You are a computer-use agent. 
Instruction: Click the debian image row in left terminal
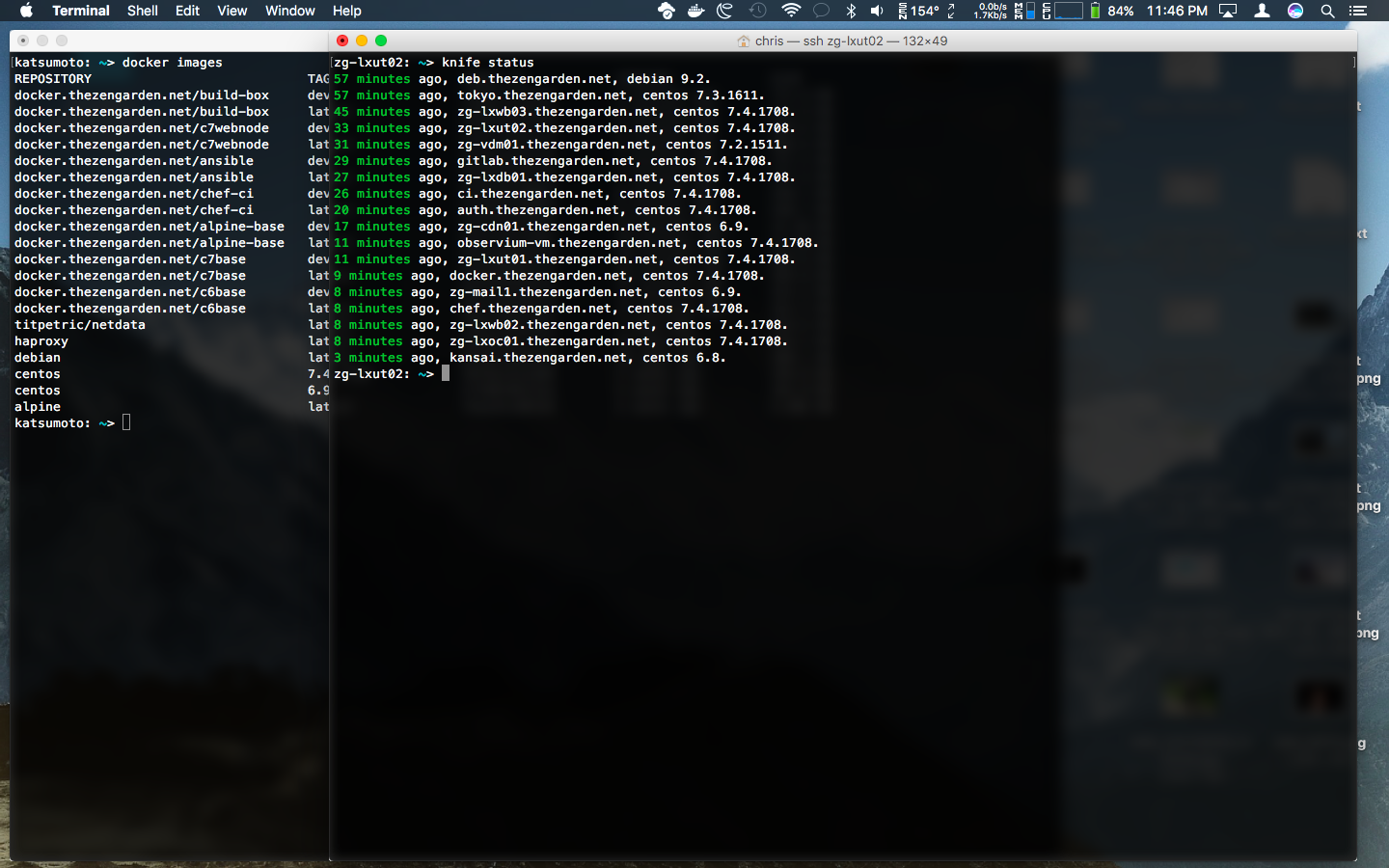[38, 358]
